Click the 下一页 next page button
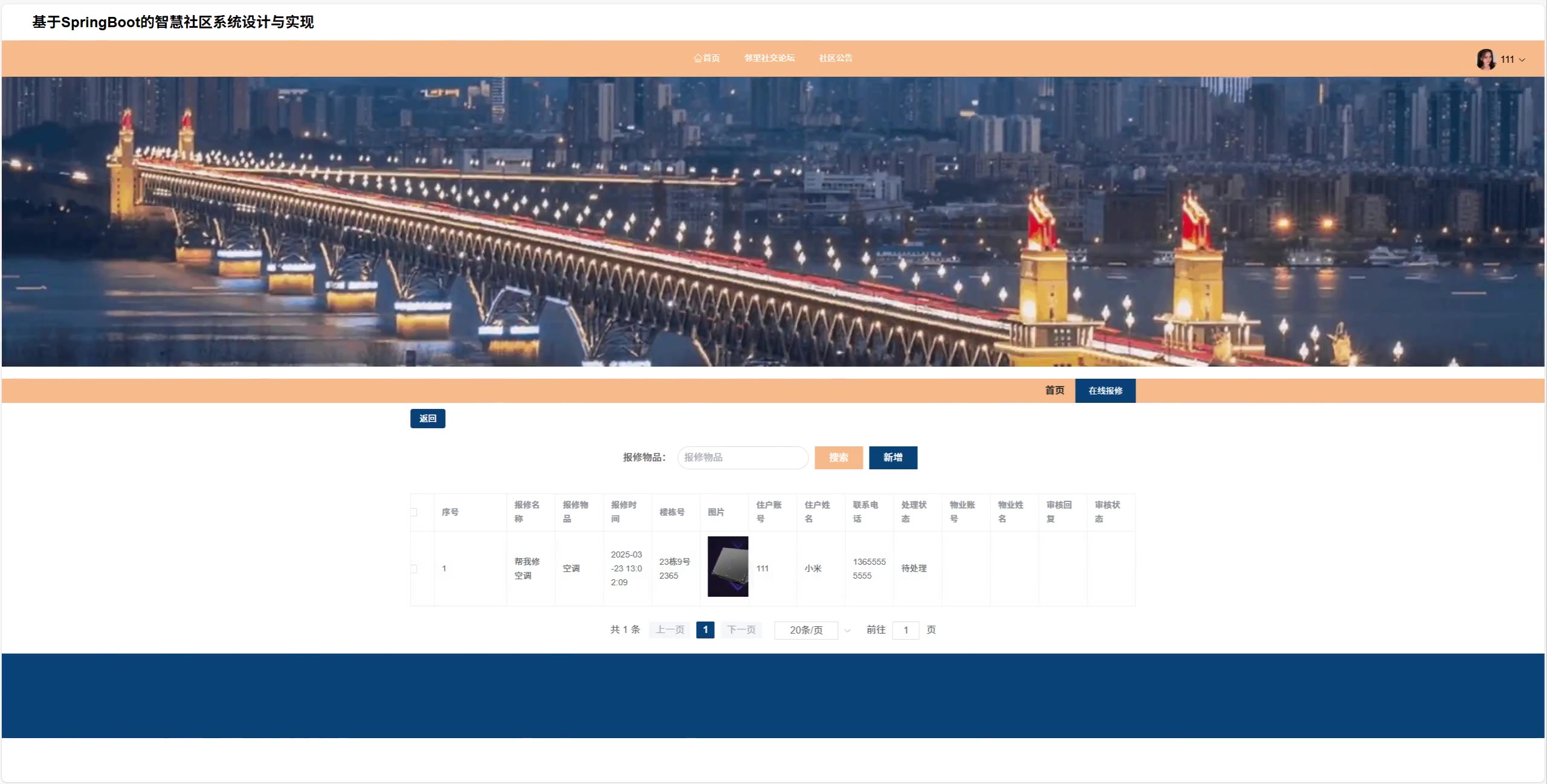 (x=741, y=630)
